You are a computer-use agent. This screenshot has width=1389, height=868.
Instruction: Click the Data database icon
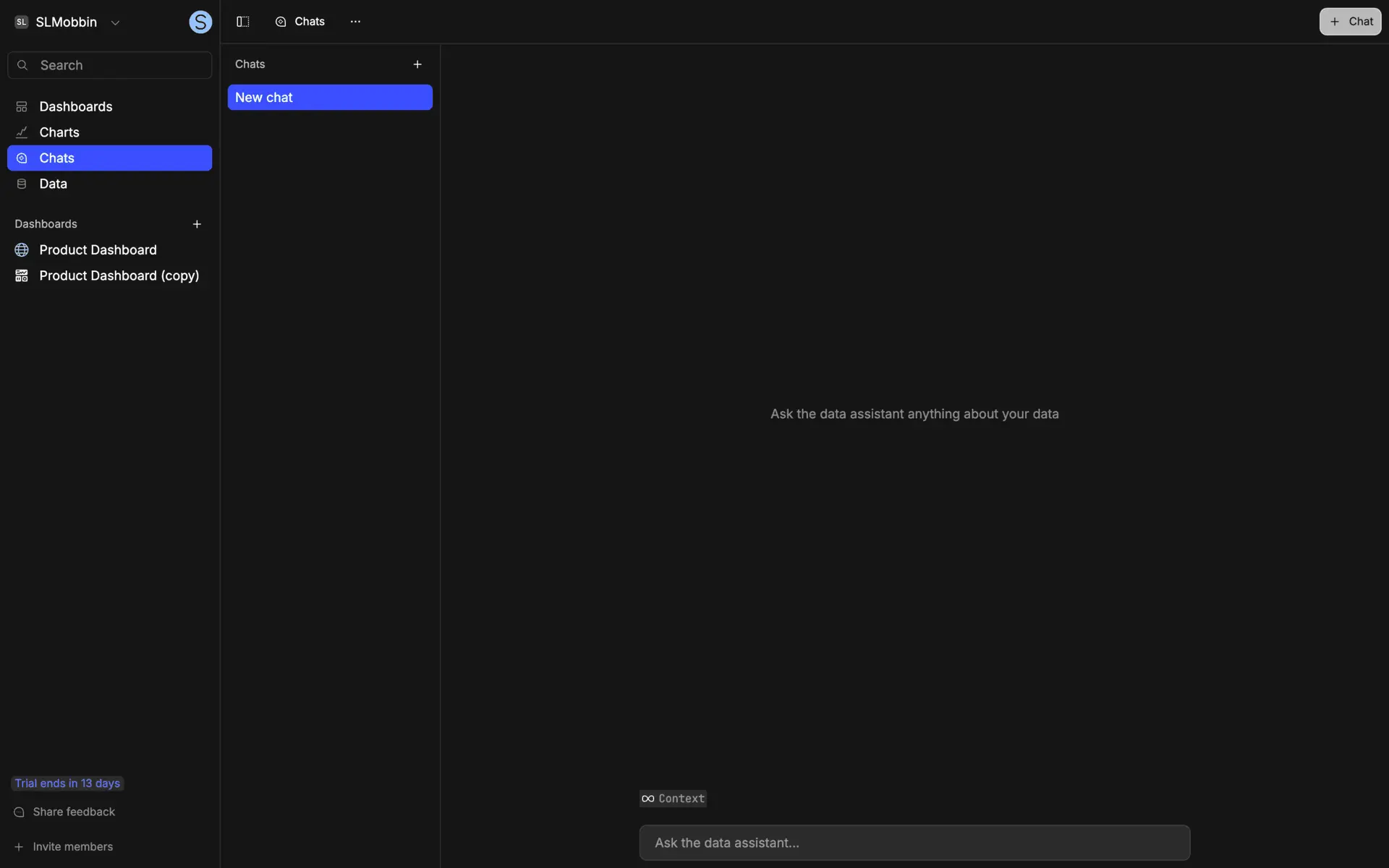tap(22, 184)
